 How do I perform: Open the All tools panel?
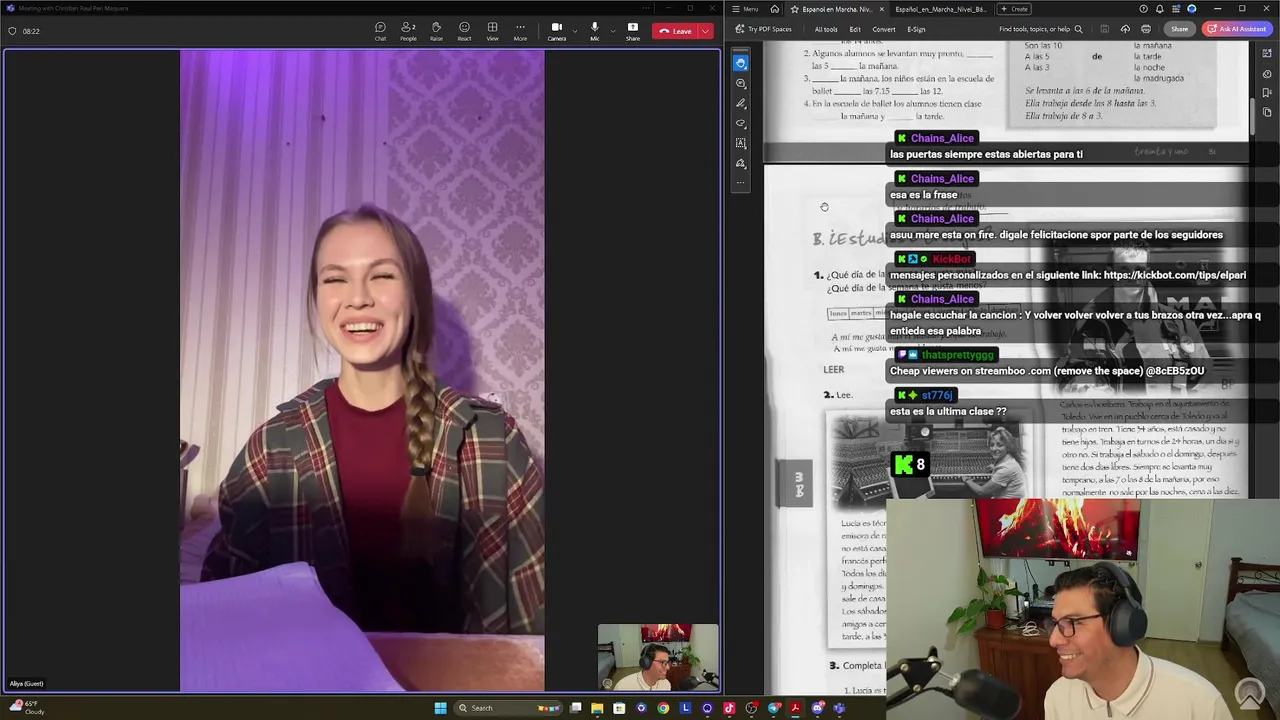[x=826, y=29]
